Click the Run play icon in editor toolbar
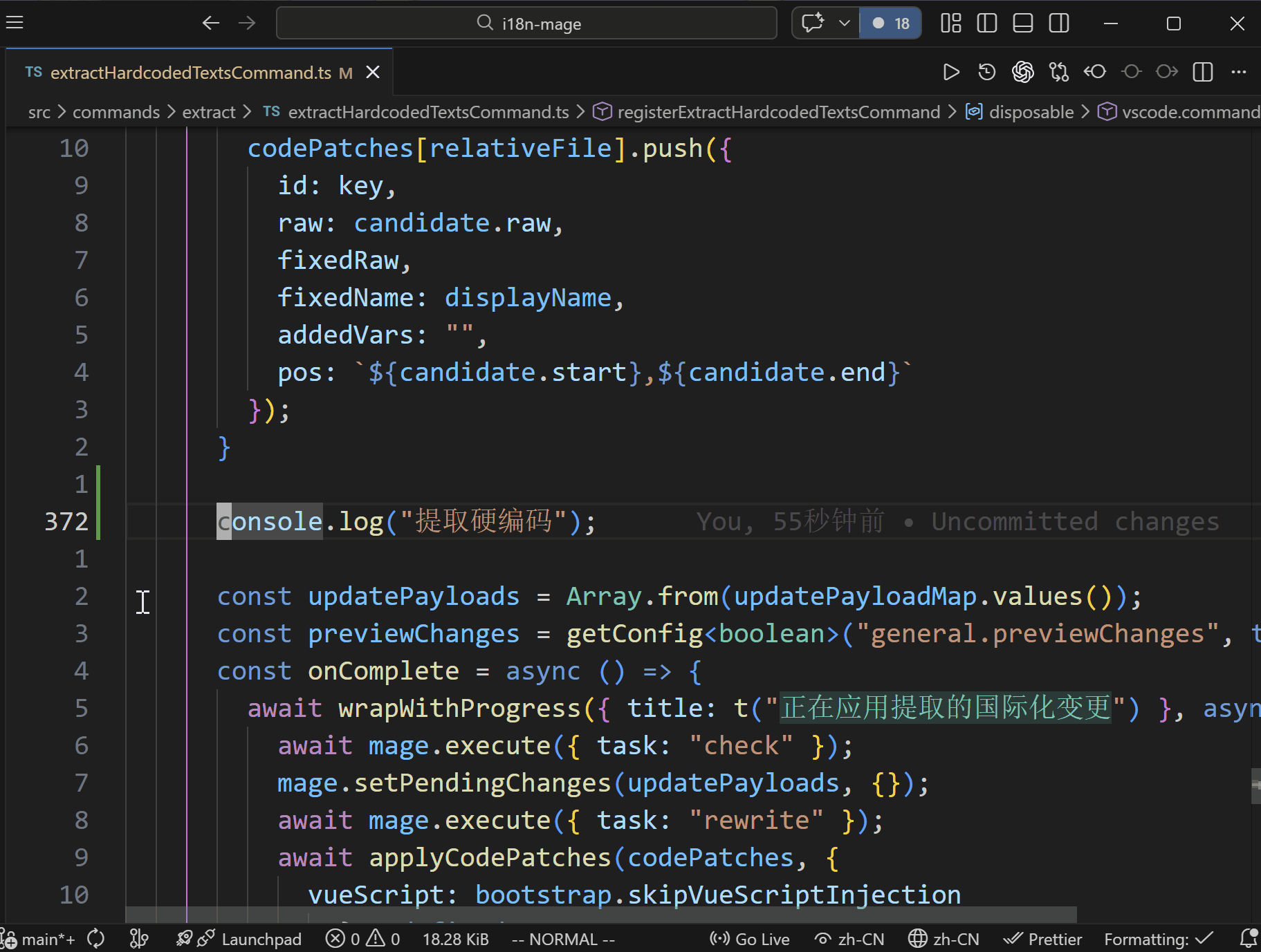Screen dimensions: 1261x952 (x=951, y=72)
